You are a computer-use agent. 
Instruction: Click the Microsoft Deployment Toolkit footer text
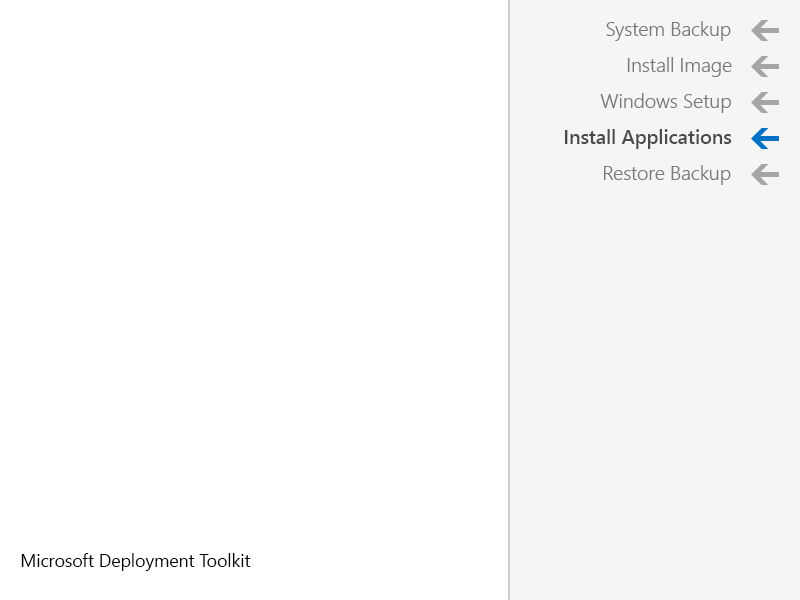tap(135, 561)
